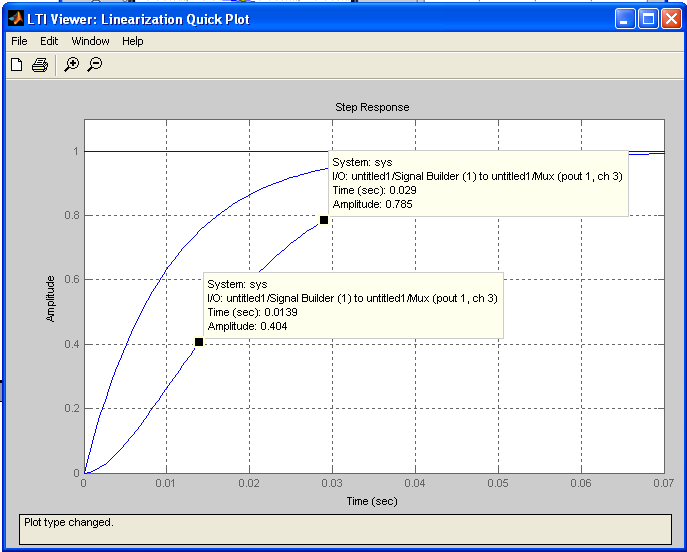This screenshot has width=687, height=552.
Task: Open the Help menu
Action: tap(133, 41)
